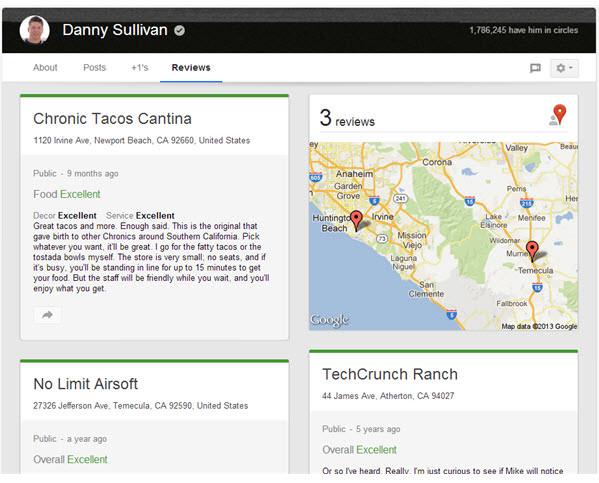
Task: Open the chat message icon
Action: 535,68
